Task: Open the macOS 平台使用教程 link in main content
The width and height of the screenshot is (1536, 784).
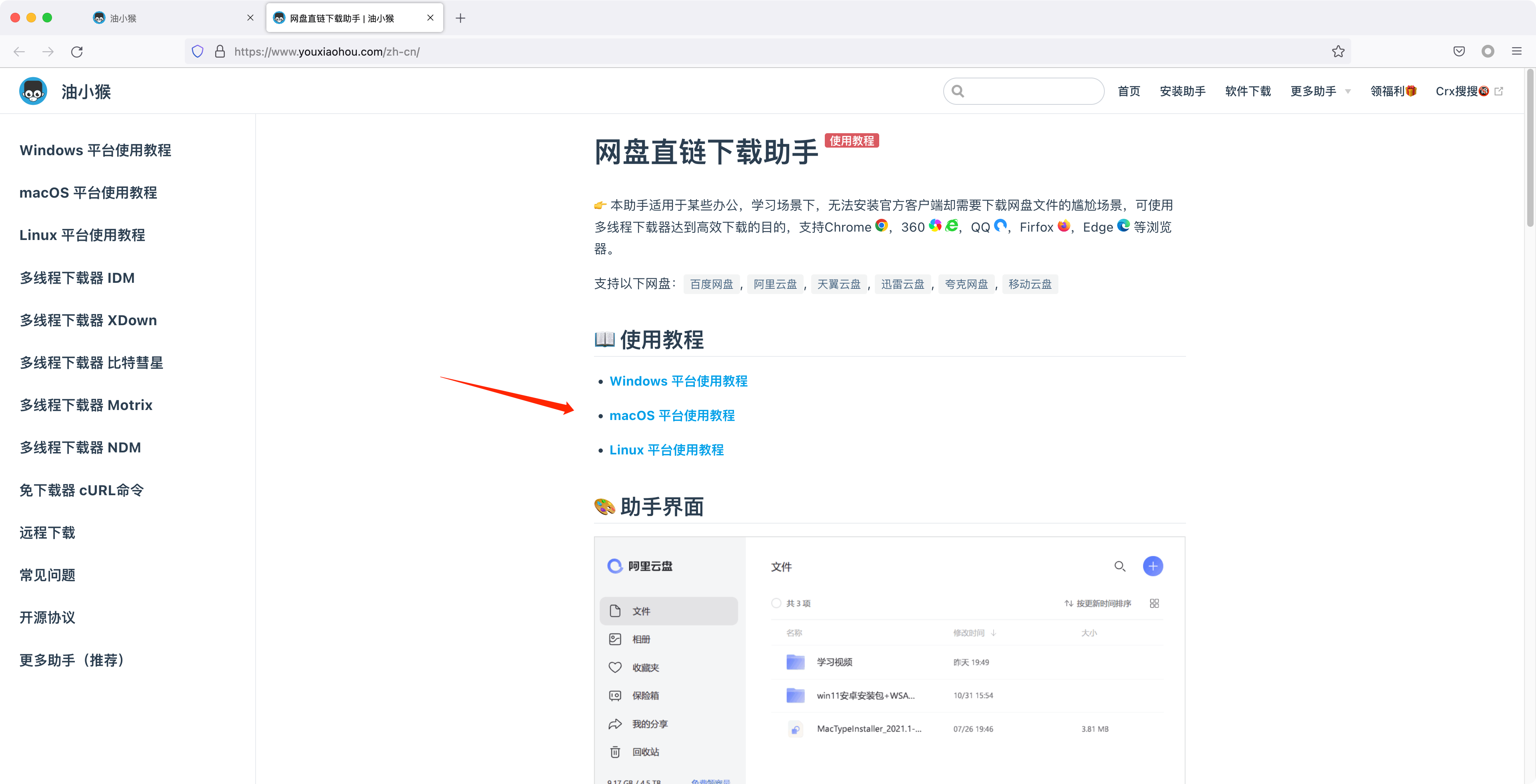Action: tap(672, 416)
